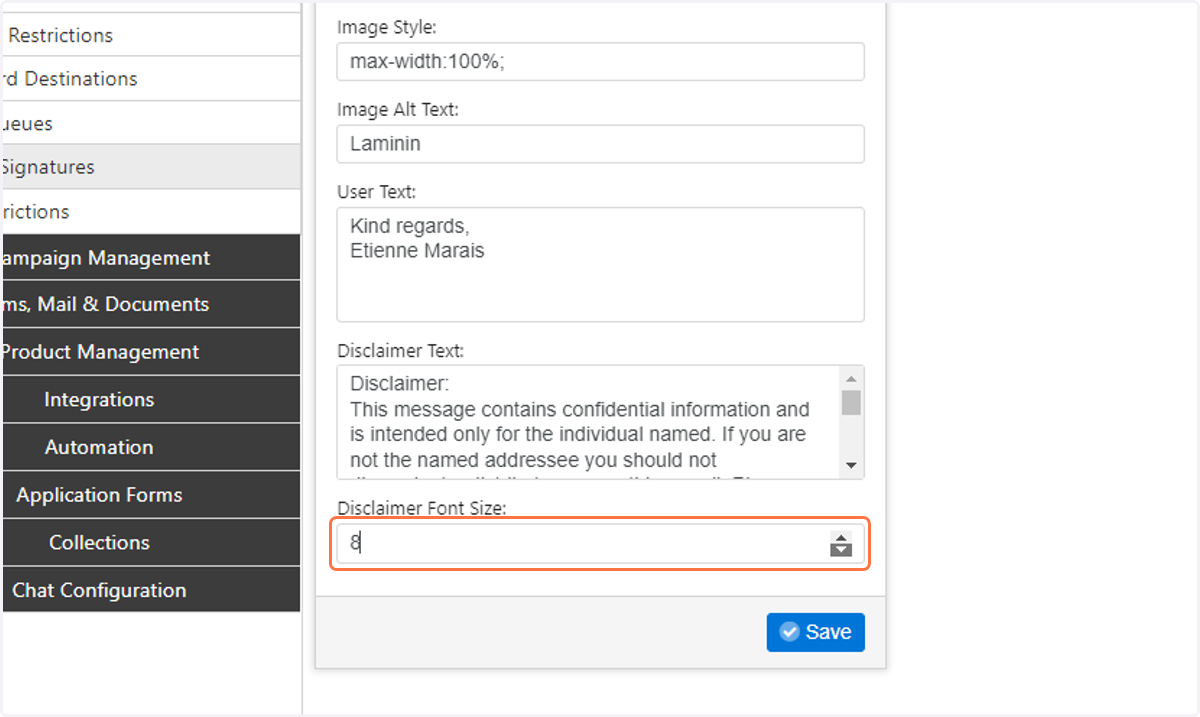Expand Mail & Documents section

point(150,304)
